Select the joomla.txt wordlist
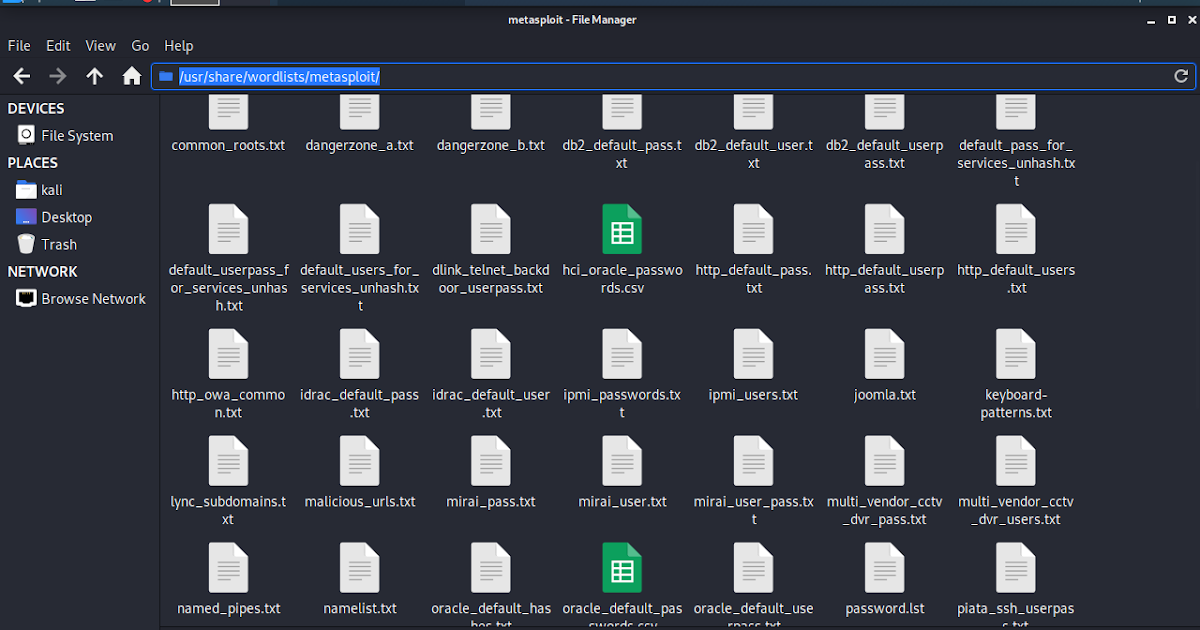The width and height of the screenshot is (1200, 630). point(884,354)
